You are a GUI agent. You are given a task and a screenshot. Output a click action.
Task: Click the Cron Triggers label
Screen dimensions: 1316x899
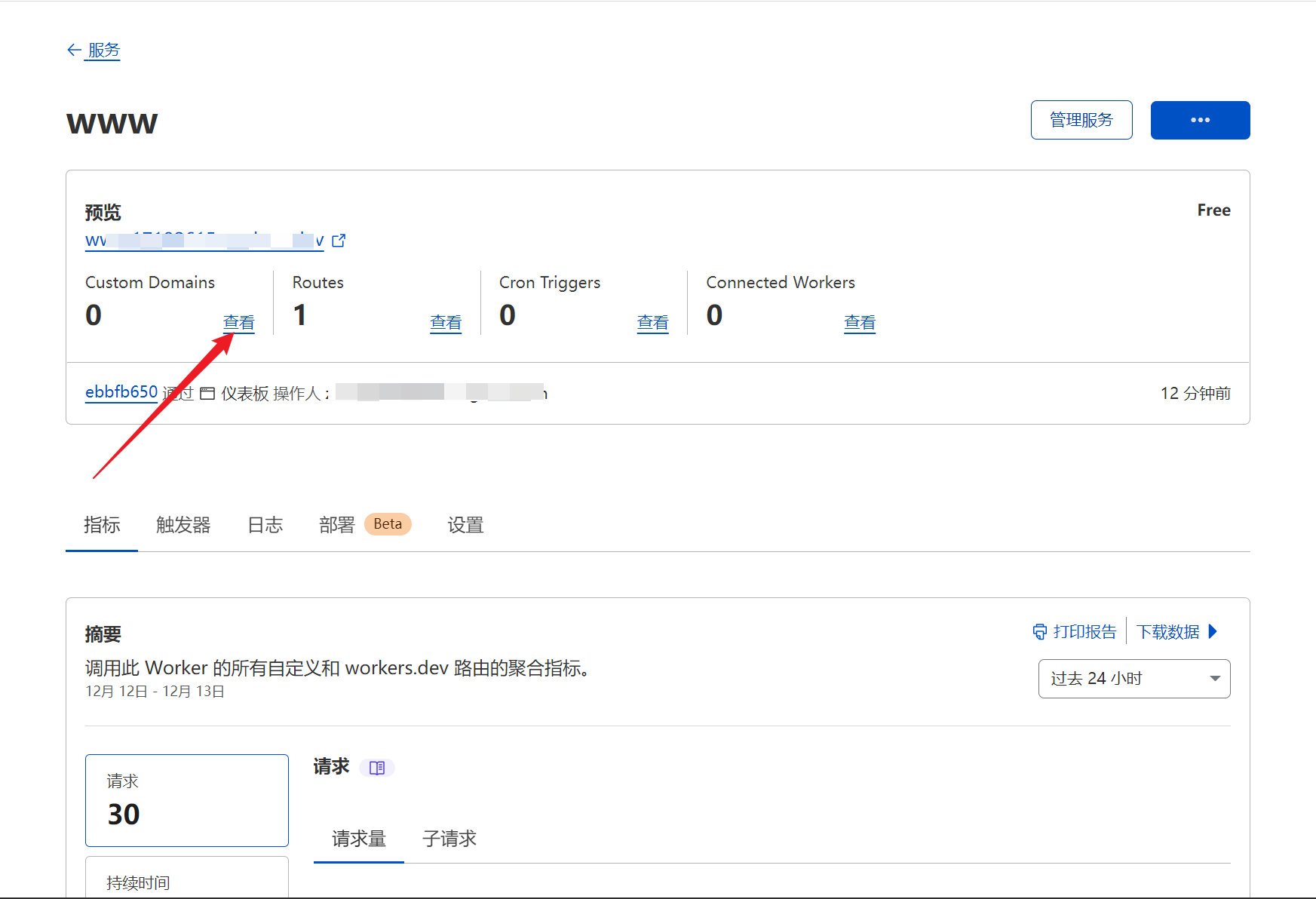(550, 283)
